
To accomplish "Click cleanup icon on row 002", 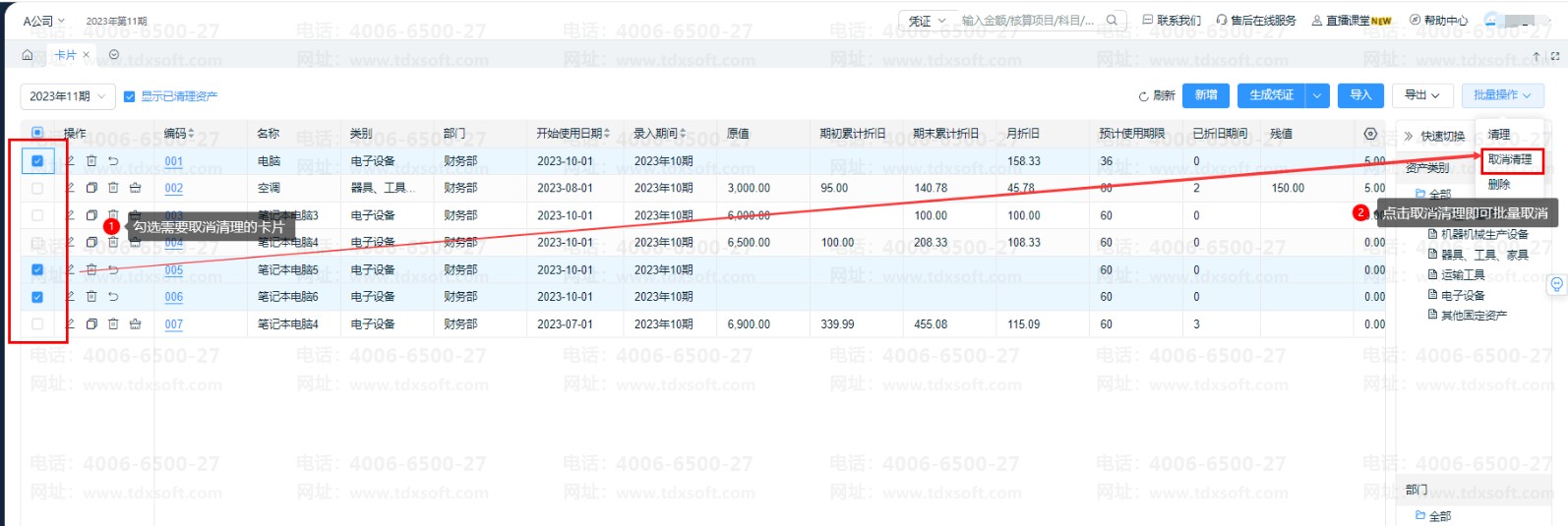I will click(135, 188).
